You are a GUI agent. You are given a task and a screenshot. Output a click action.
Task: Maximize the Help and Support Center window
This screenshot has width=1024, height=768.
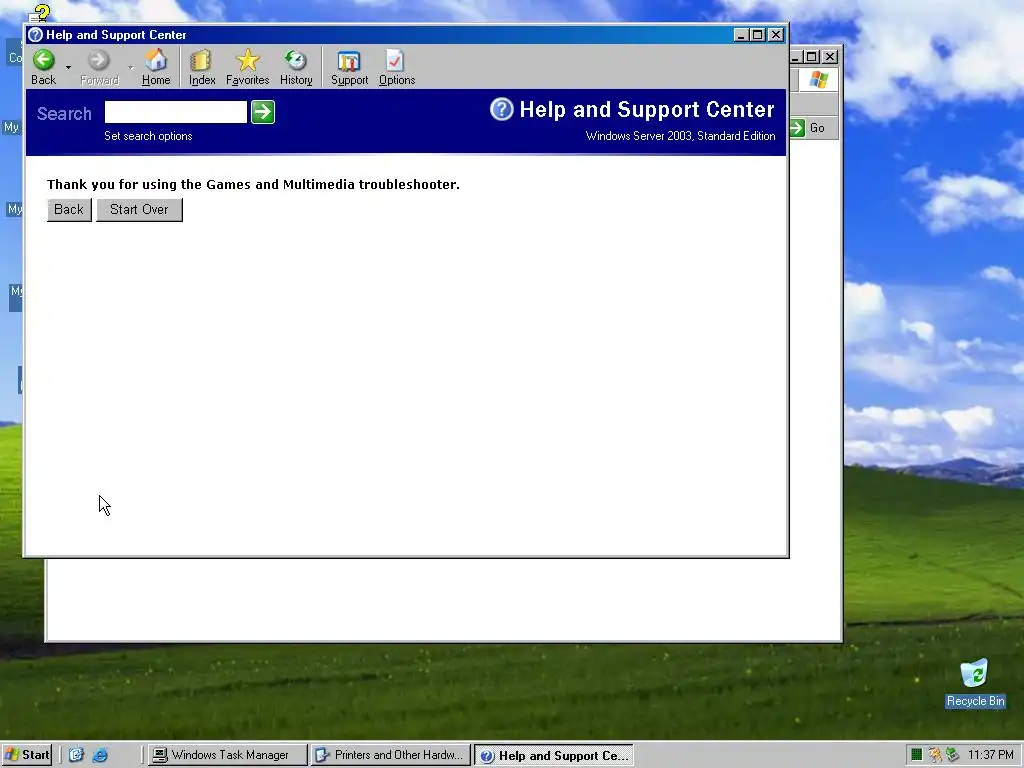click(758, 35)
